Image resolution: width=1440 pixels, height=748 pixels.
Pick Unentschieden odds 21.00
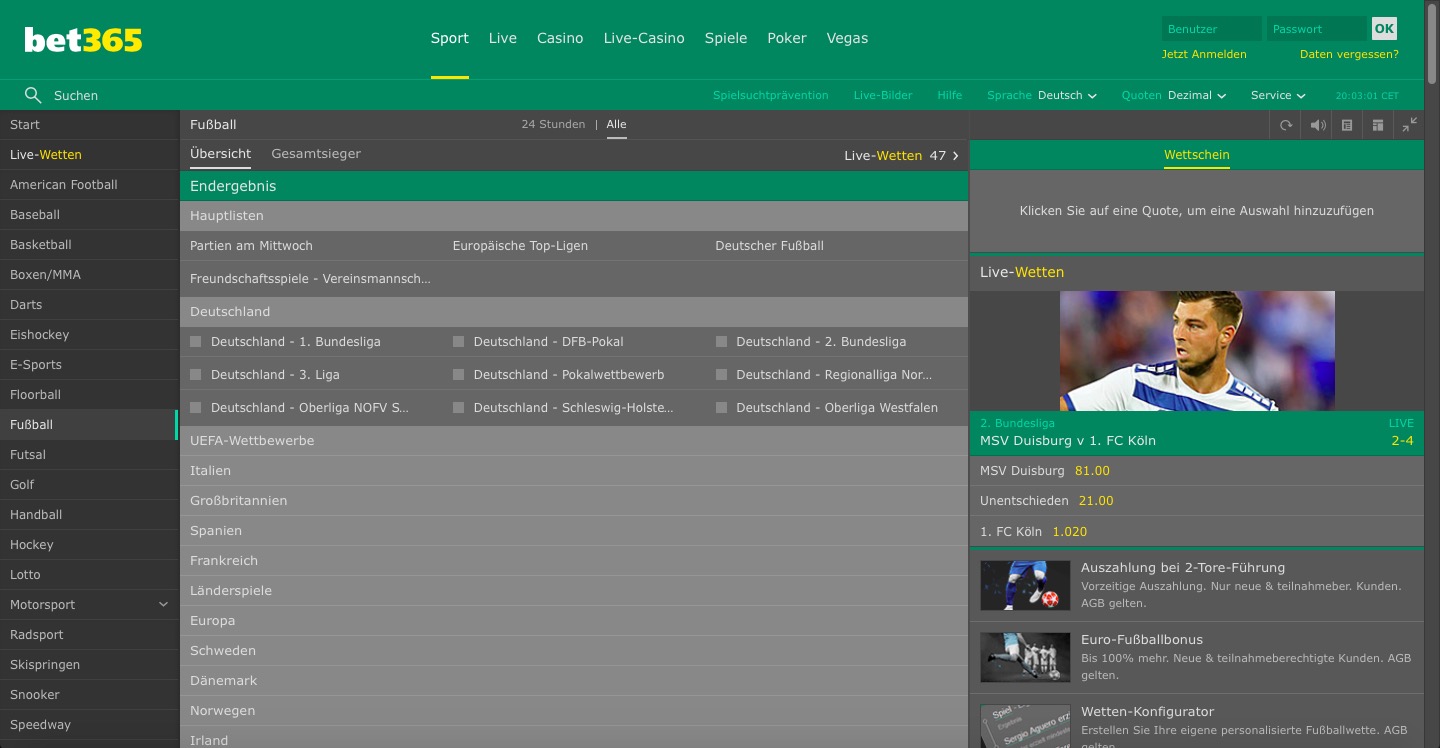(1096, 501)
